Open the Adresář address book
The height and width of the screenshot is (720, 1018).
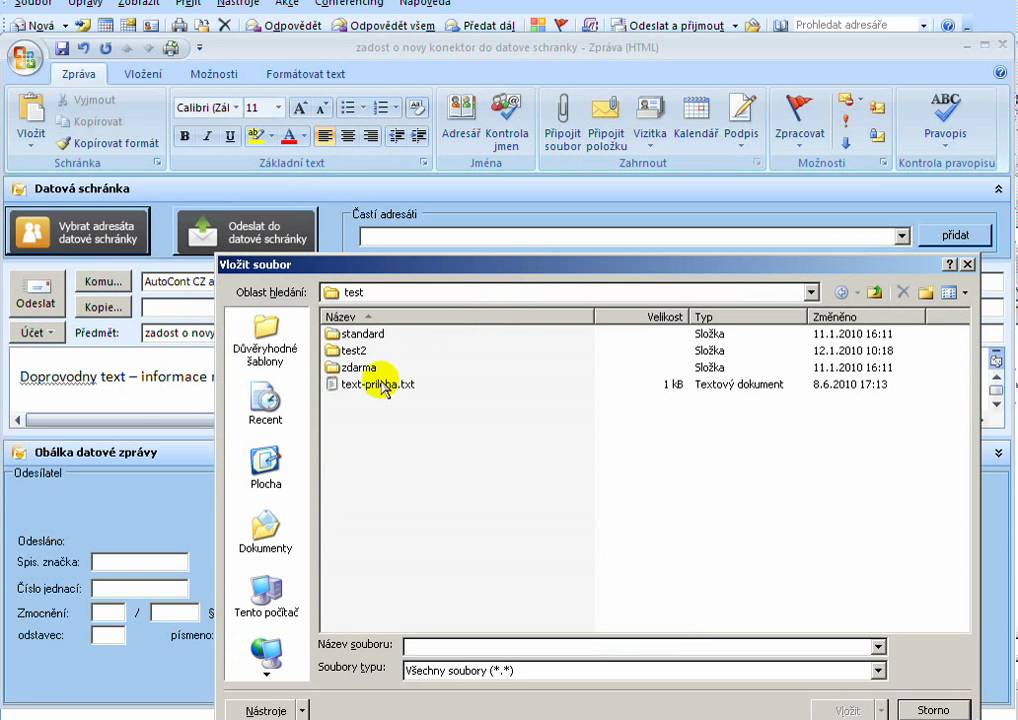461,117
